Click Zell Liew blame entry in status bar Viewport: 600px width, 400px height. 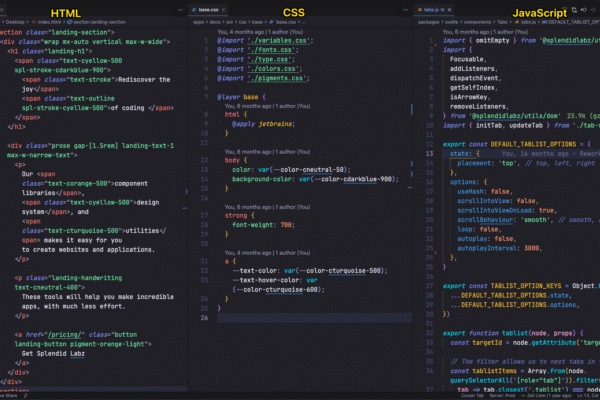pos(544,396)
